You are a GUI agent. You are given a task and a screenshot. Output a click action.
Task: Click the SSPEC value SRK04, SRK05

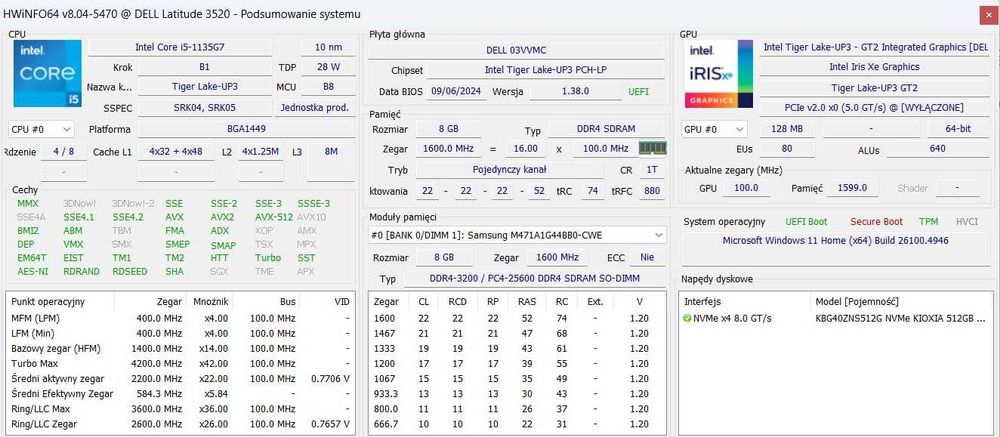[x=205, y=107]
